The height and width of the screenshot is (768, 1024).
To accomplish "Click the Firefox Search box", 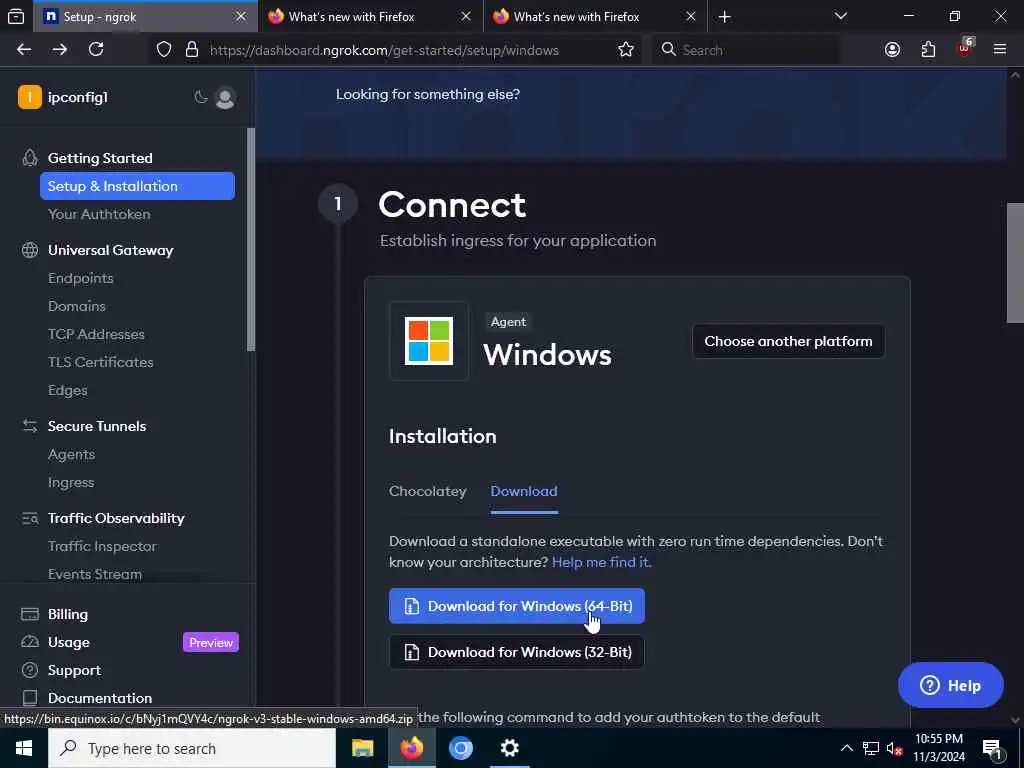I will tap(745, 50).
